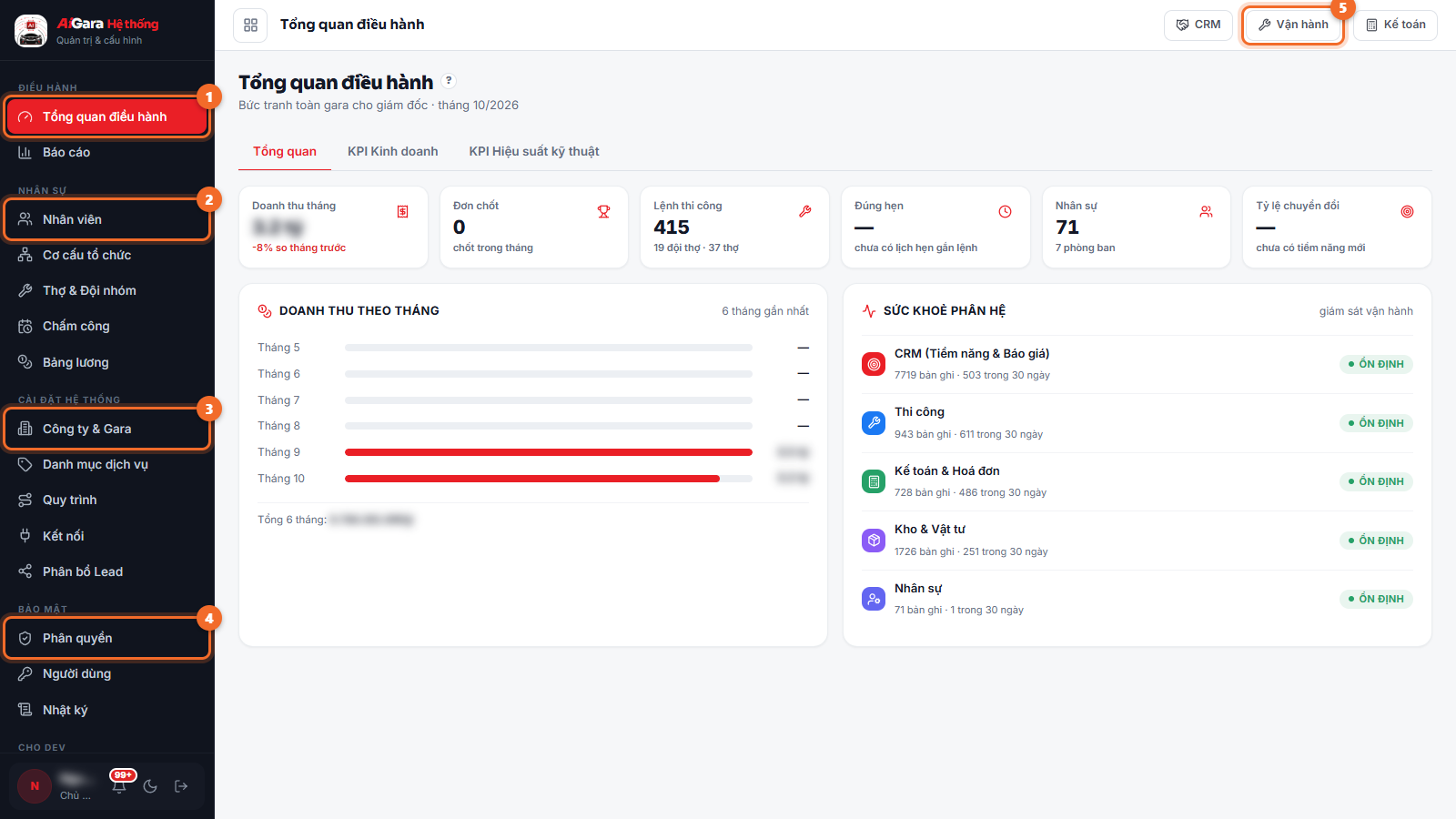Open the Kế toán module button
Viewport: 1456px width, 819px height.
point(1396,25)
